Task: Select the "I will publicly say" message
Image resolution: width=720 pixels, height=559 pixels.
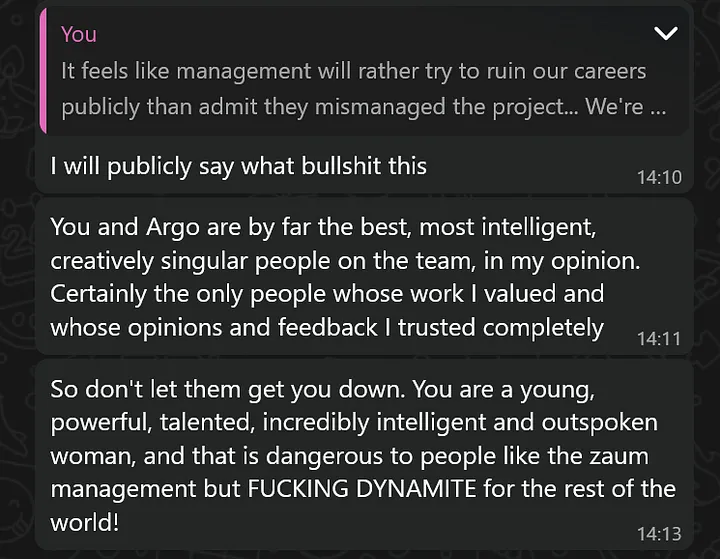Action: [239, 166]
